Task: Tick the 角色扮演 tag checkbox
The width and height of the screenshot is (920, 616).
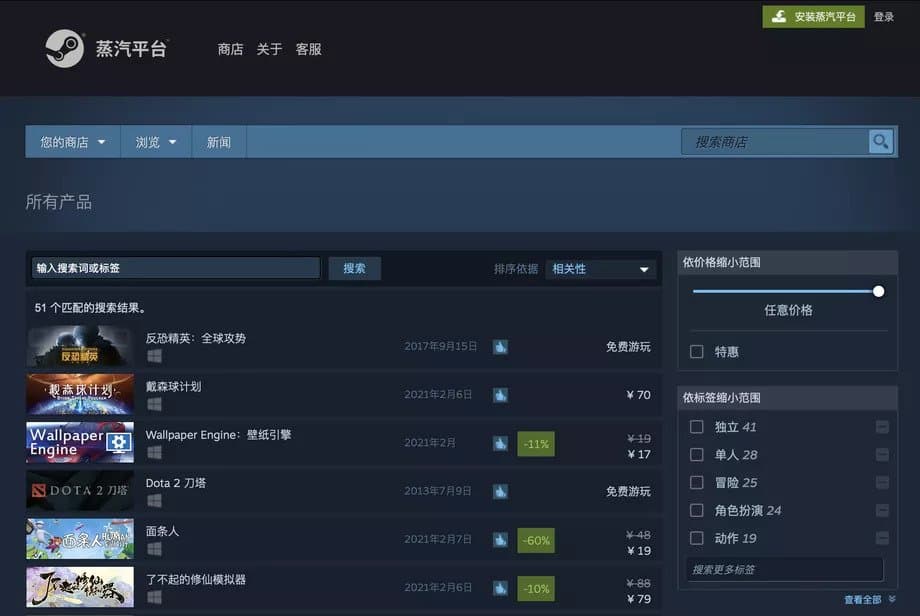Action: [696, 510]
